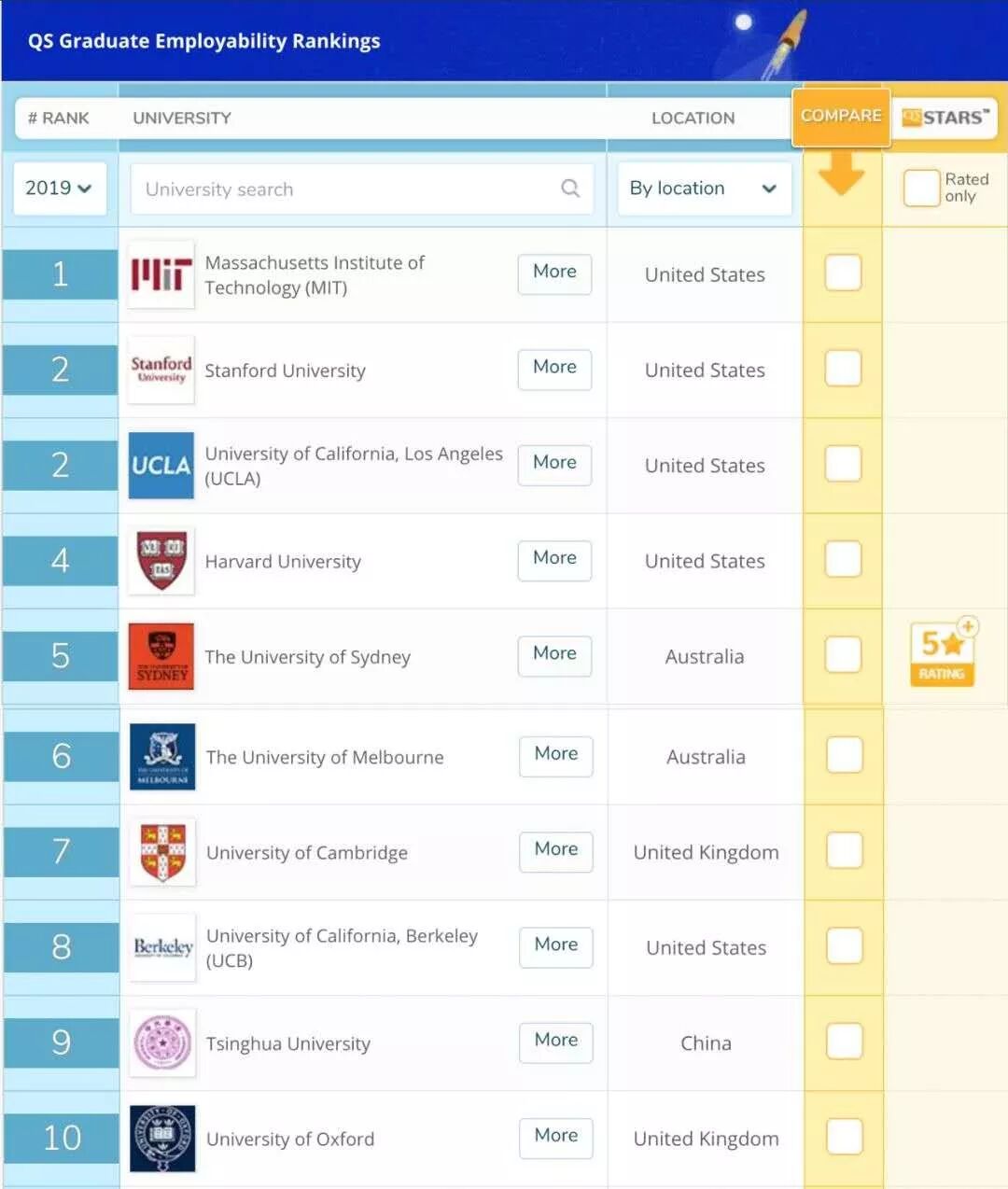Click China location in Tsinghua row
The width and height of the screenshot is (1008, 1189).
coord(706,1043)
